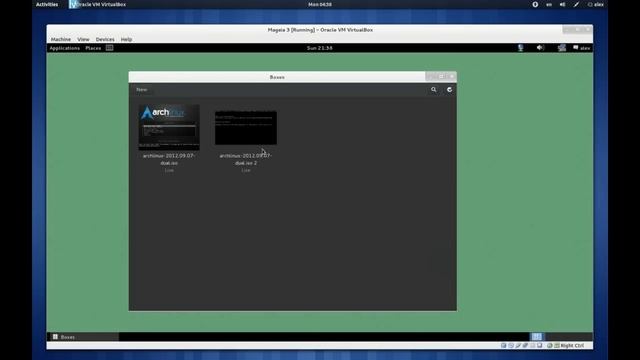Open the second archlinux box with black thumbnail
The height and width of the screenshot is (360, 640).
pos(246,128)
